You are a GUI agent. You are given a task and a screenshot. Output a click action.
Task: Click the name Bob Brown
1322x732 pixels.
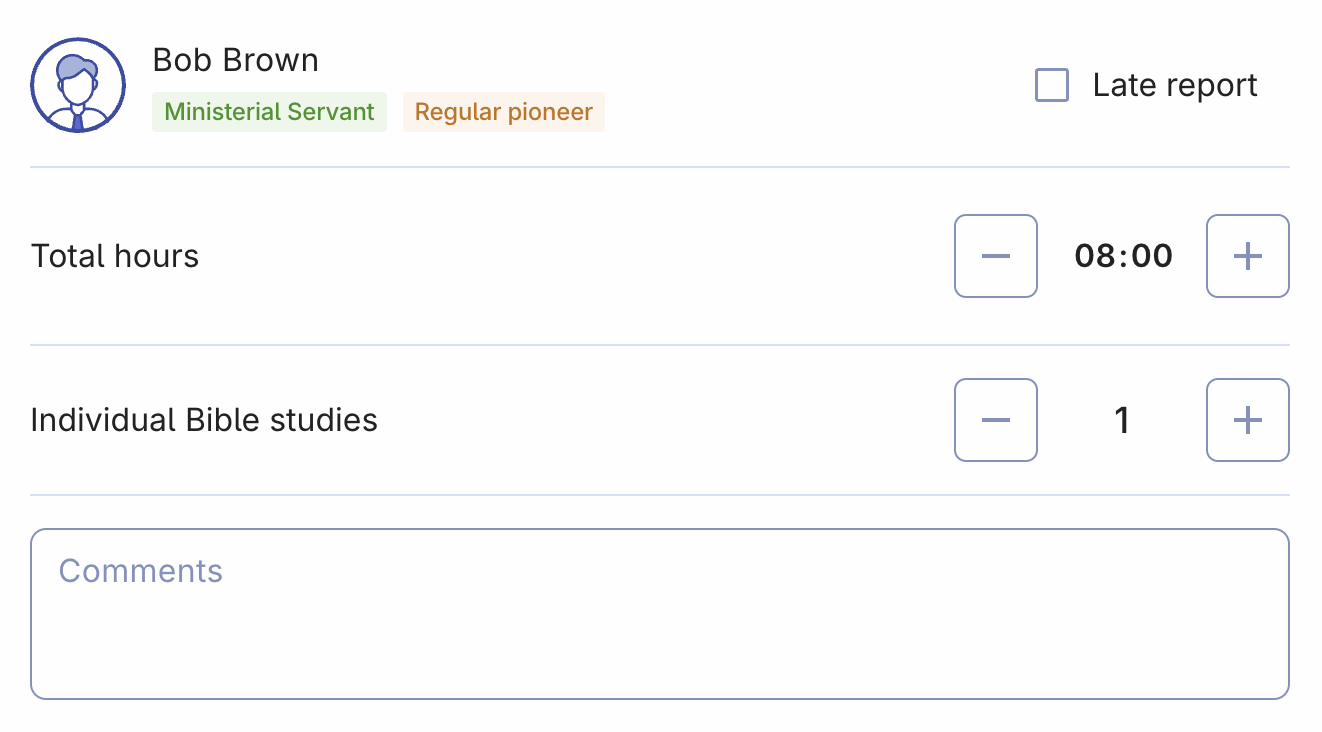point(235,60)
